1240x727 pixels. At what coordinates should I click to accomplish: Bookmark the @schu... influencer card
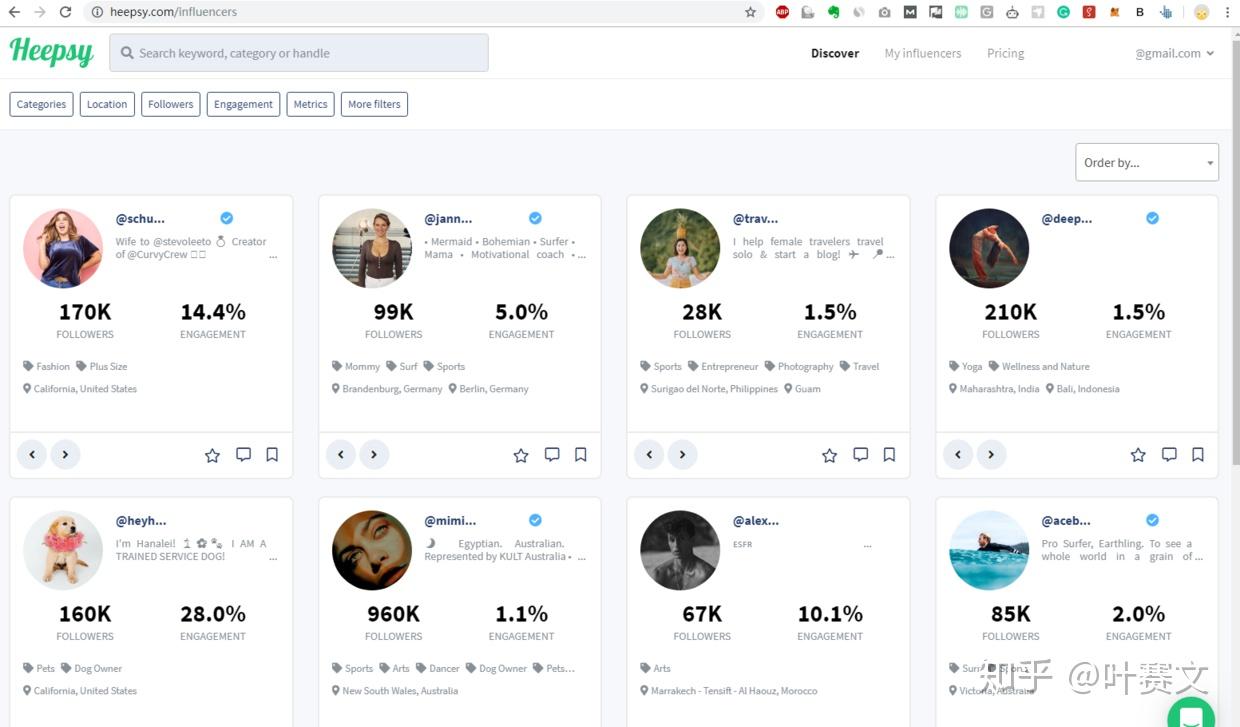pos(272,454)
